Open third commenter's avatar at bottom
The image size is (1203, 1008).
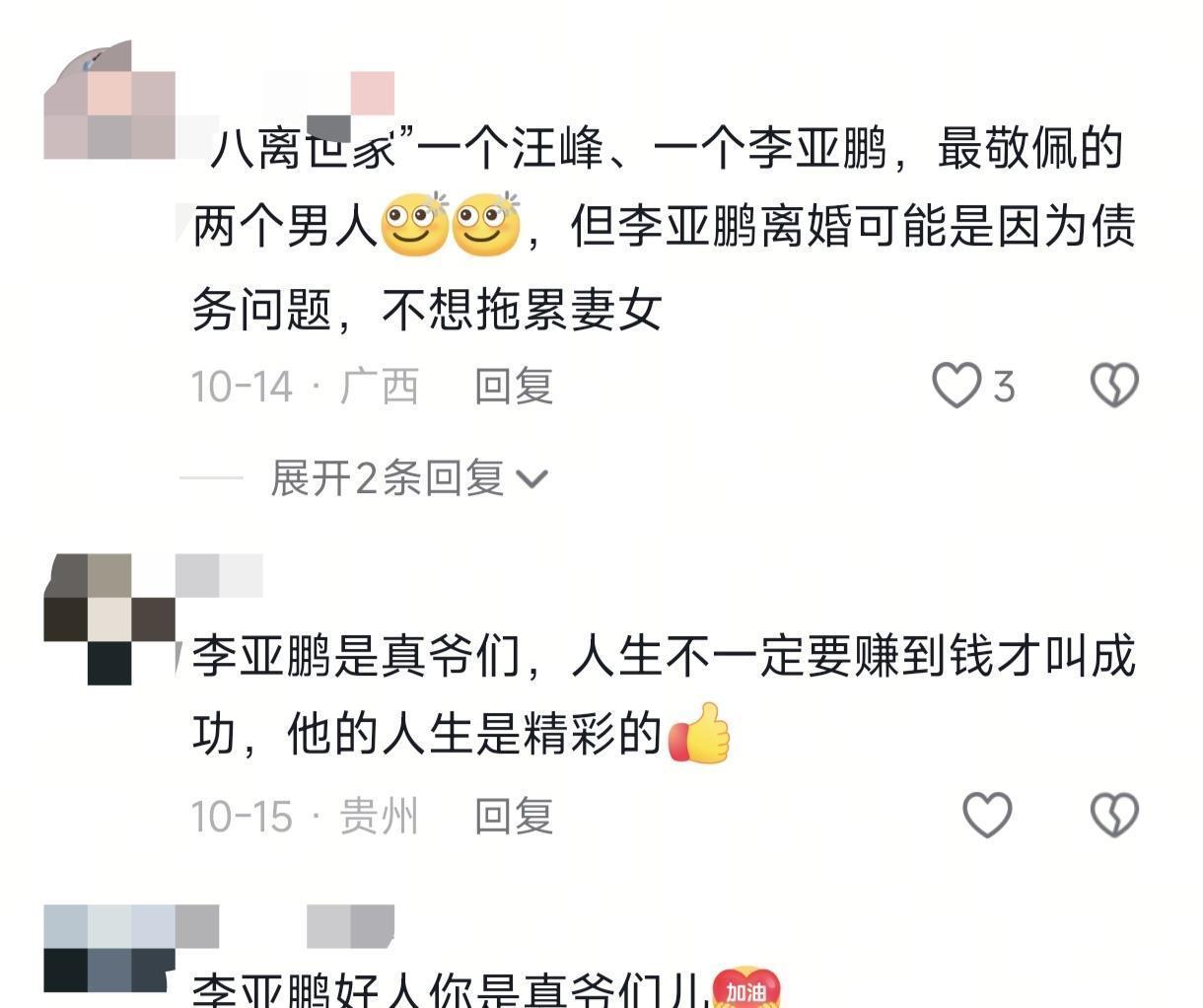(109, 949)
